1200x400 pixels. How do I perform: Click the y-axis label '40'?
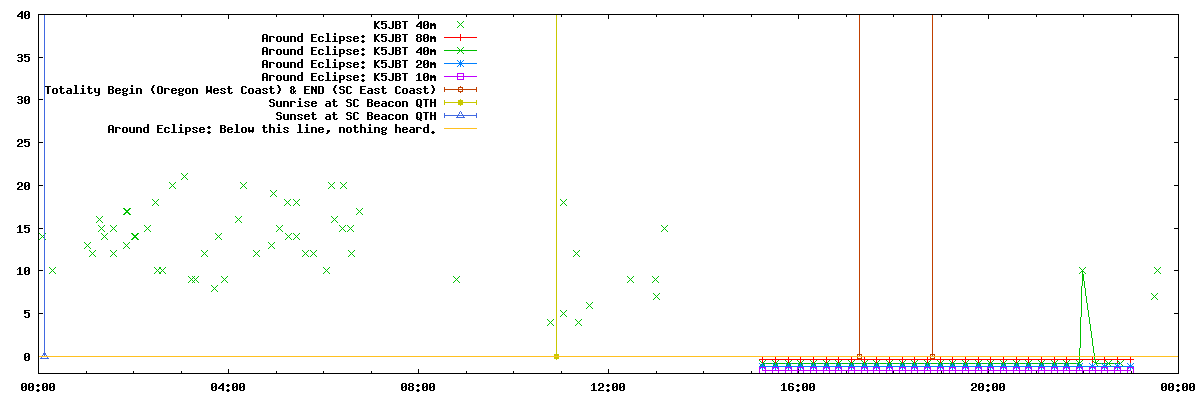tap(23, 15)
